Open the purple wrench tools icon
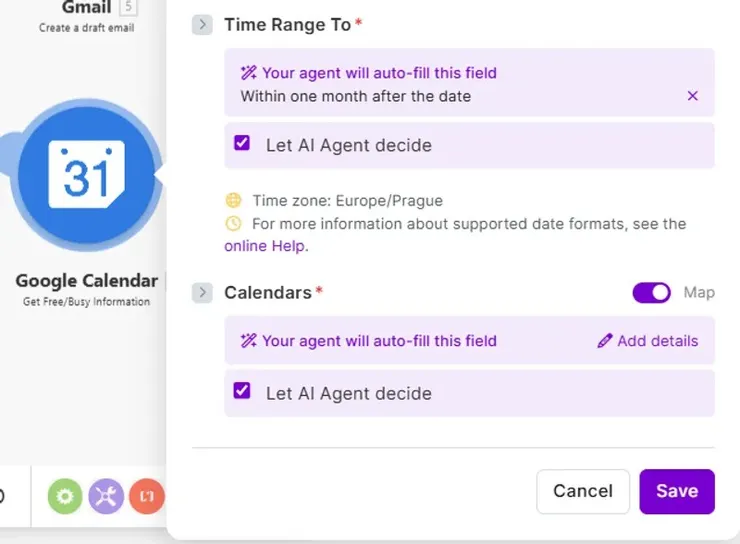The height and width of the screenshot is (544, 740). coord(106,496)
